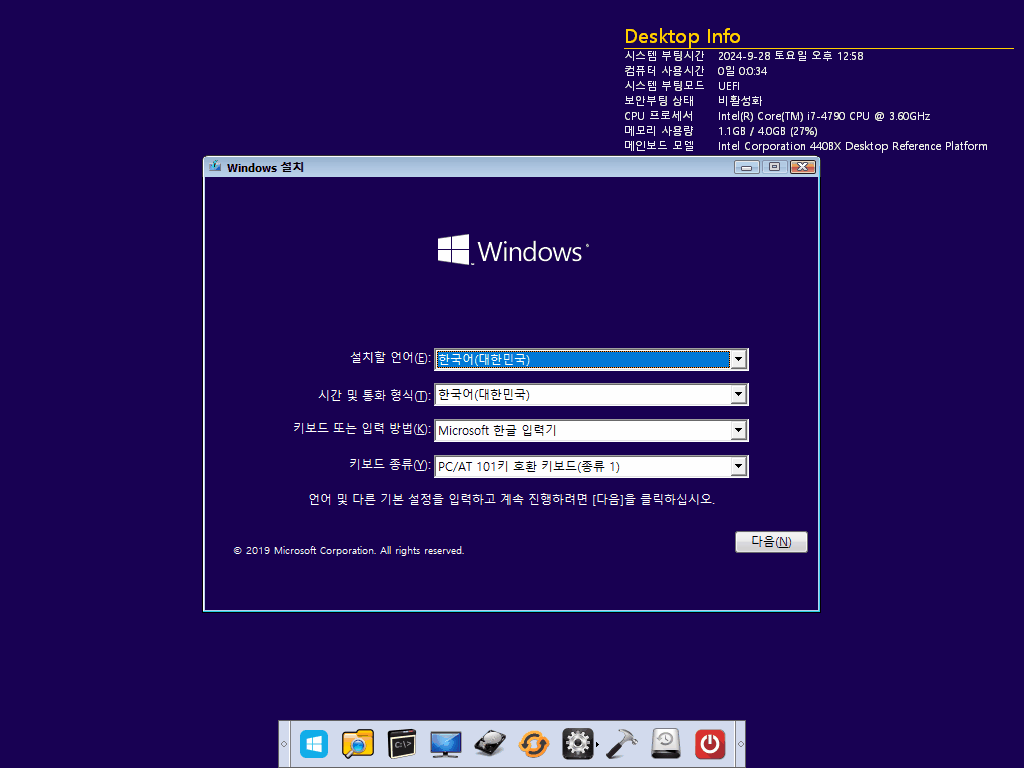Click the 키보드 또는 입력 방법(K) label
The width and height of the screenshot is (1024, 768).
361,428
